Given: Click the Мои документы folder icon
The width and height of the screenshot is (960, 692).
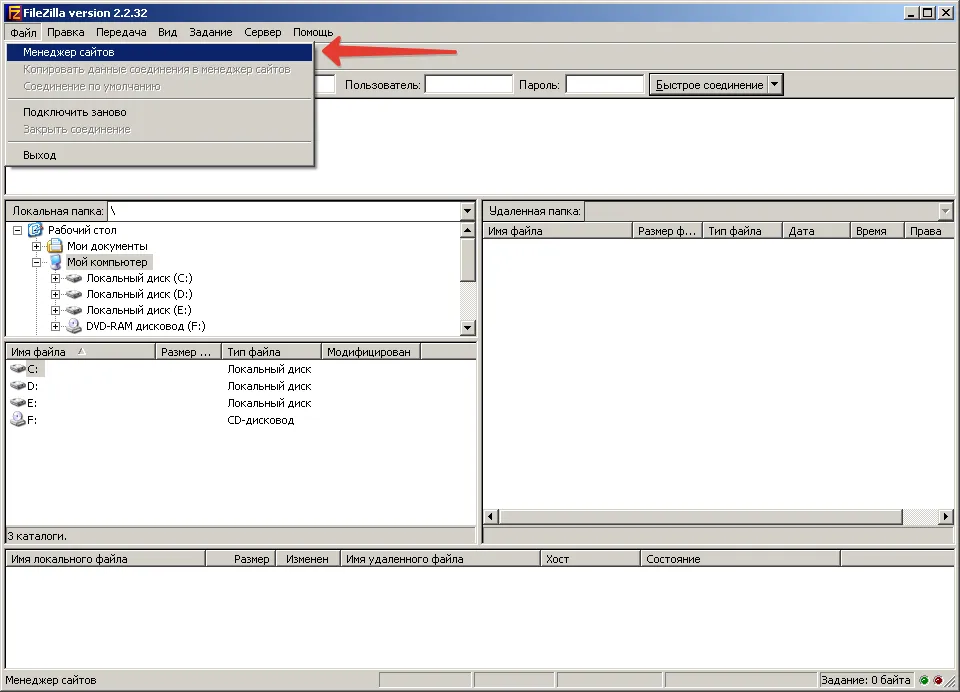Looking at the screenshot, I should pos(55,246).
